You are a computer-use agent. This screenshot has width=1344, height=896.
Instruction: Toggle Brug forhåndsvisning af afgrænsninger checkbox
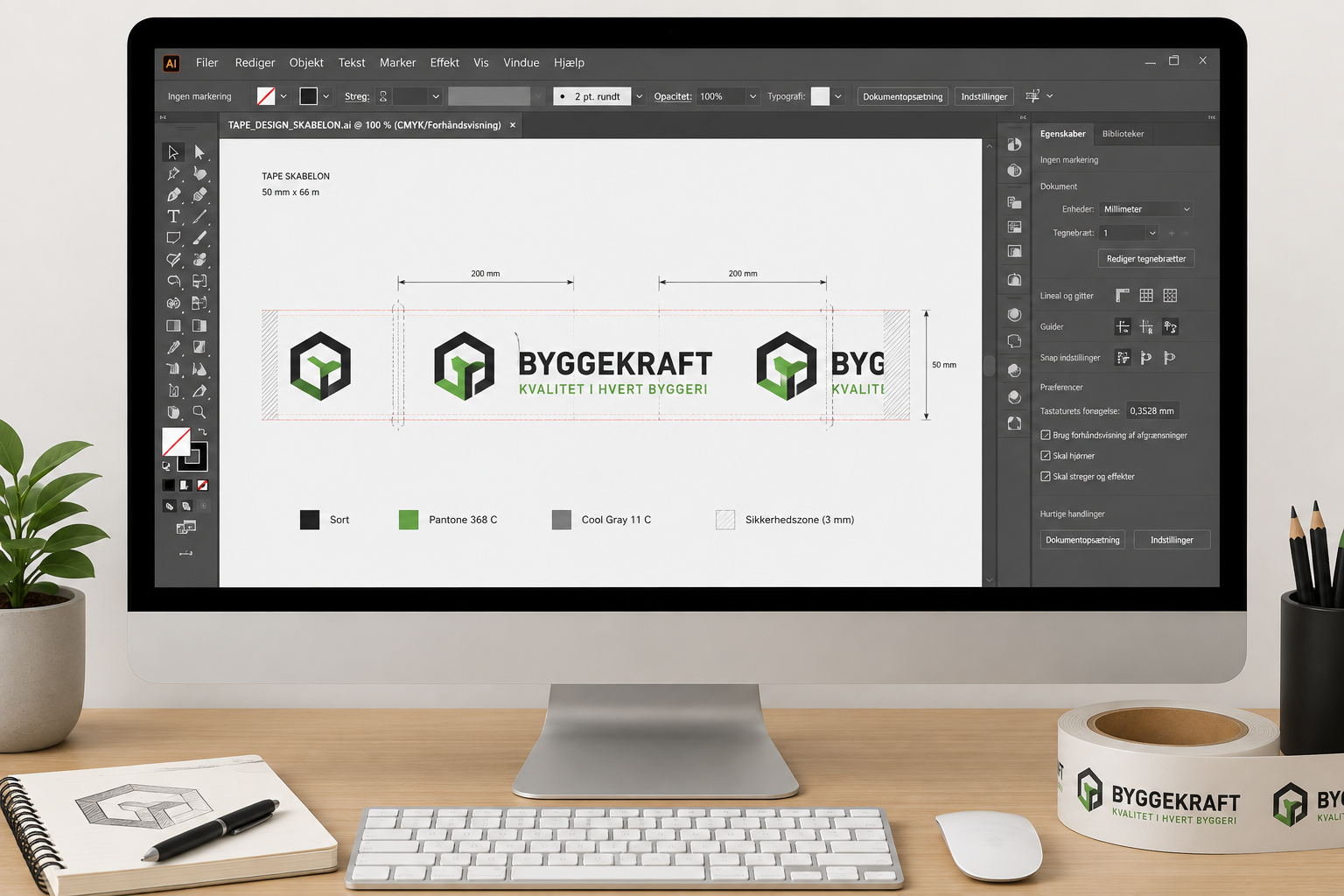(x=1045, y=435)
